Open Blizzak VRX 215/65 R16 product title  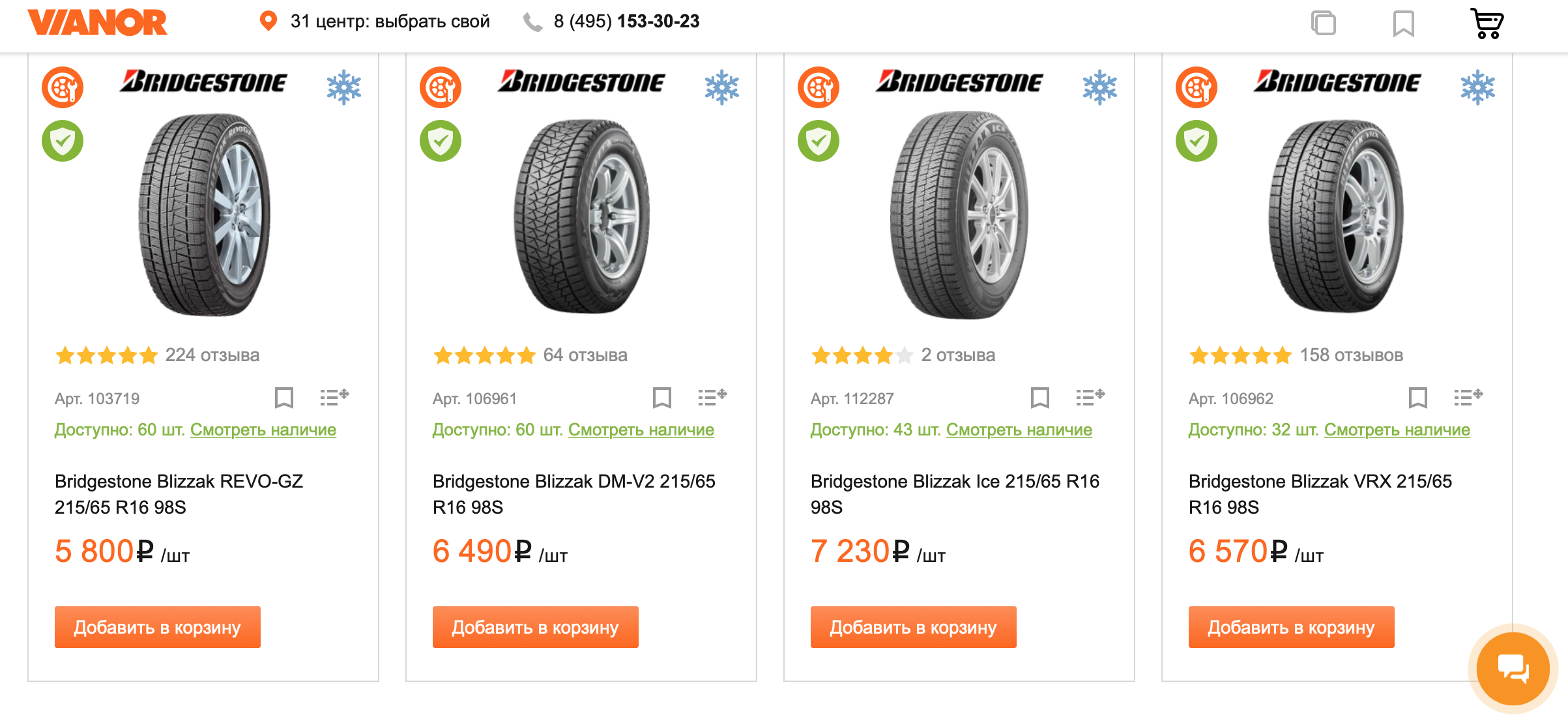1320,493
